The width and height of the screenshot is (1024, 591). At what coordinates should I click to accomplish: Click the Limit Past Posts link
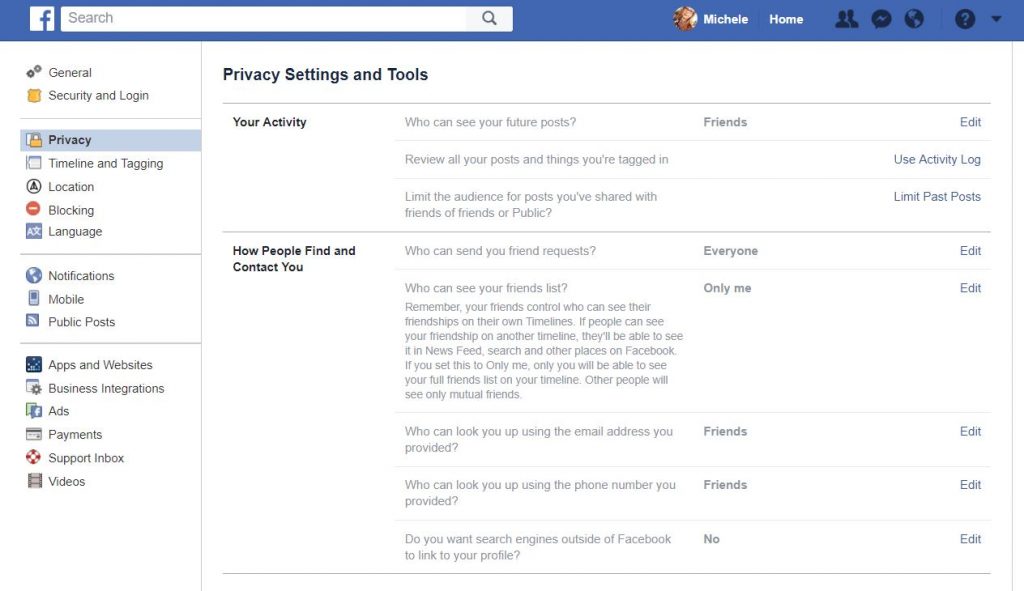point(936,197)
